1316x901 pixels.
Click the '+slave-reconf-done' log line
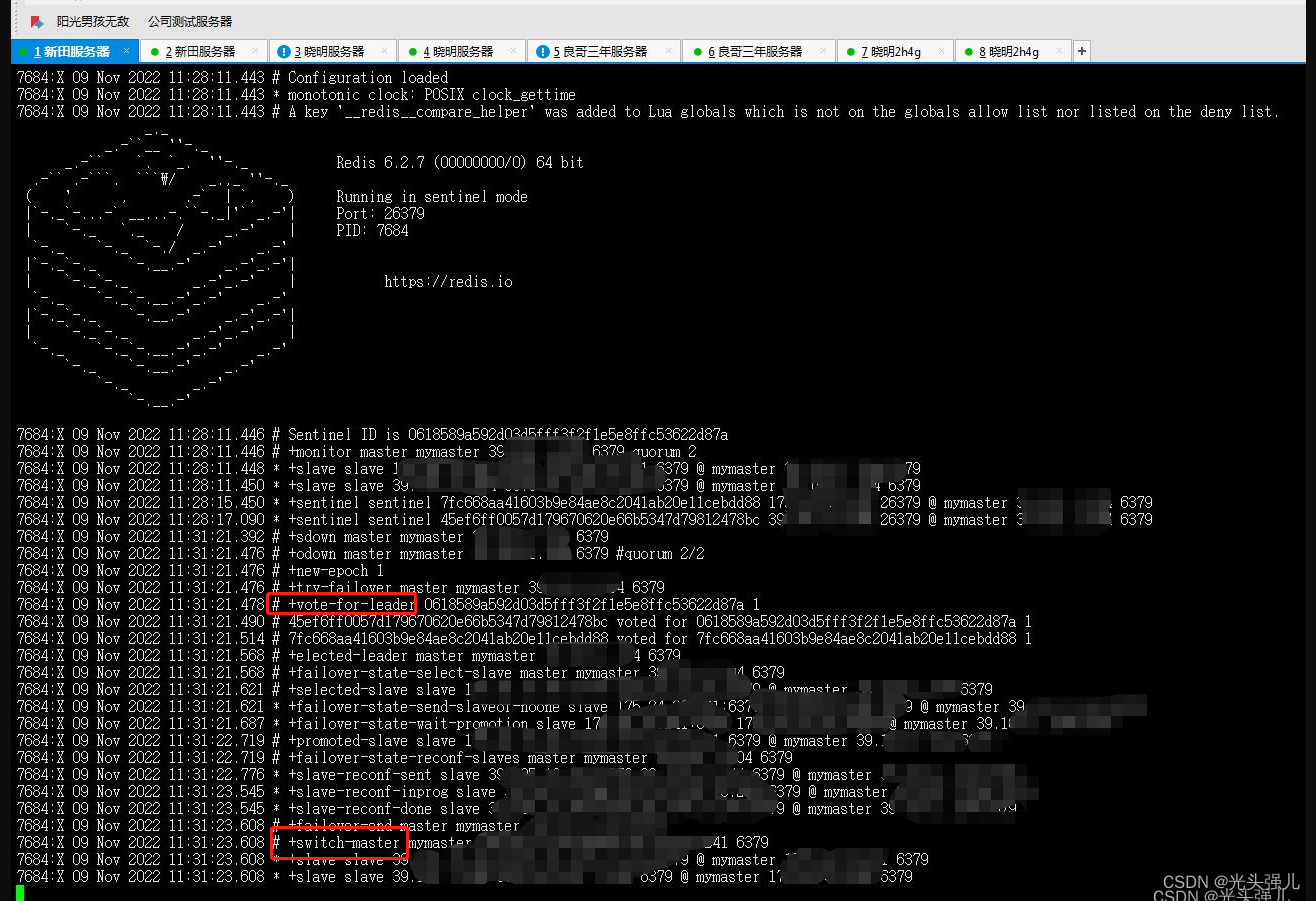(516, 808)
